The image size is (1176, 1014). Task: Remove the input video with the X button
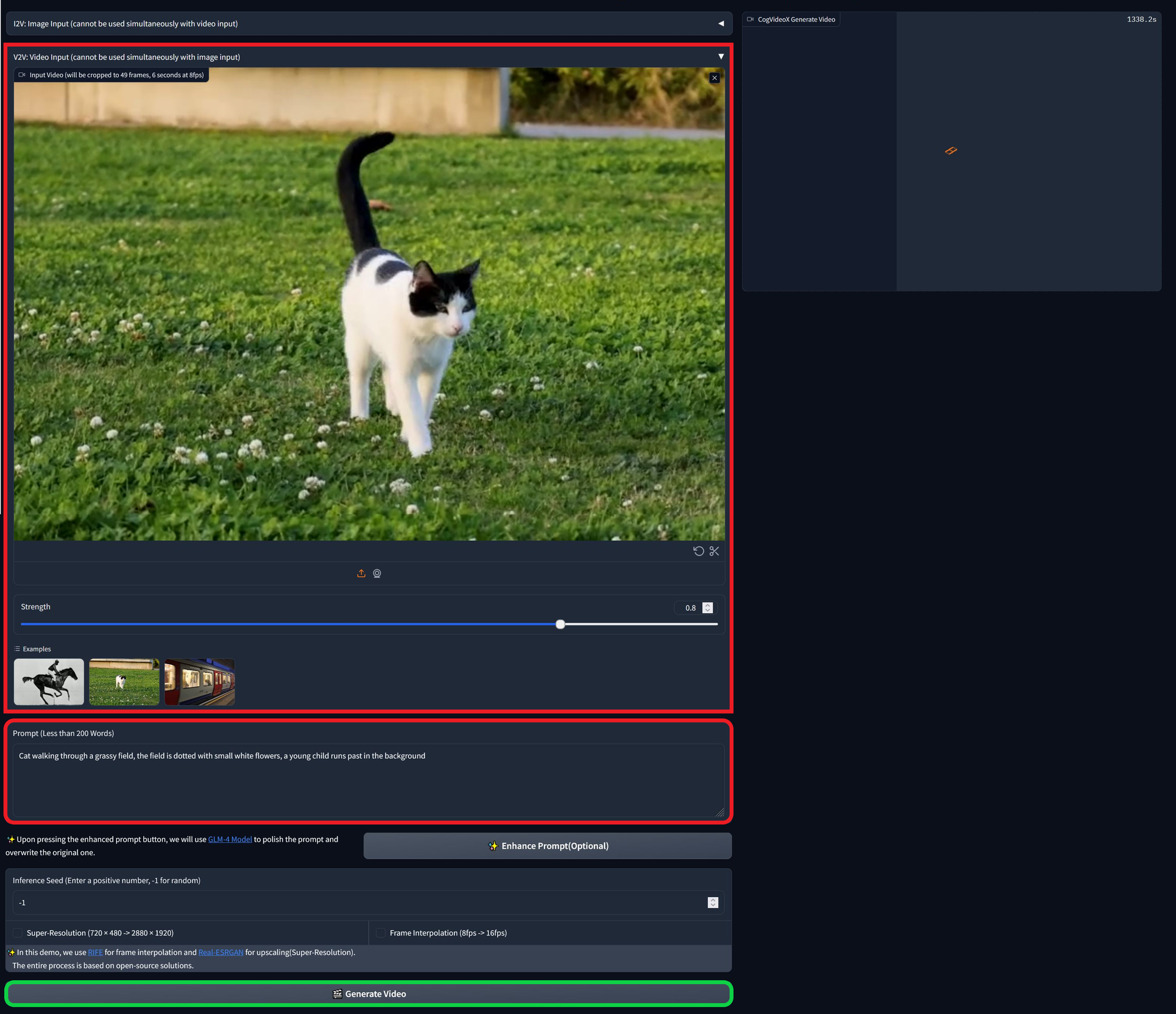pyautogui.click(x=714, y=77)
